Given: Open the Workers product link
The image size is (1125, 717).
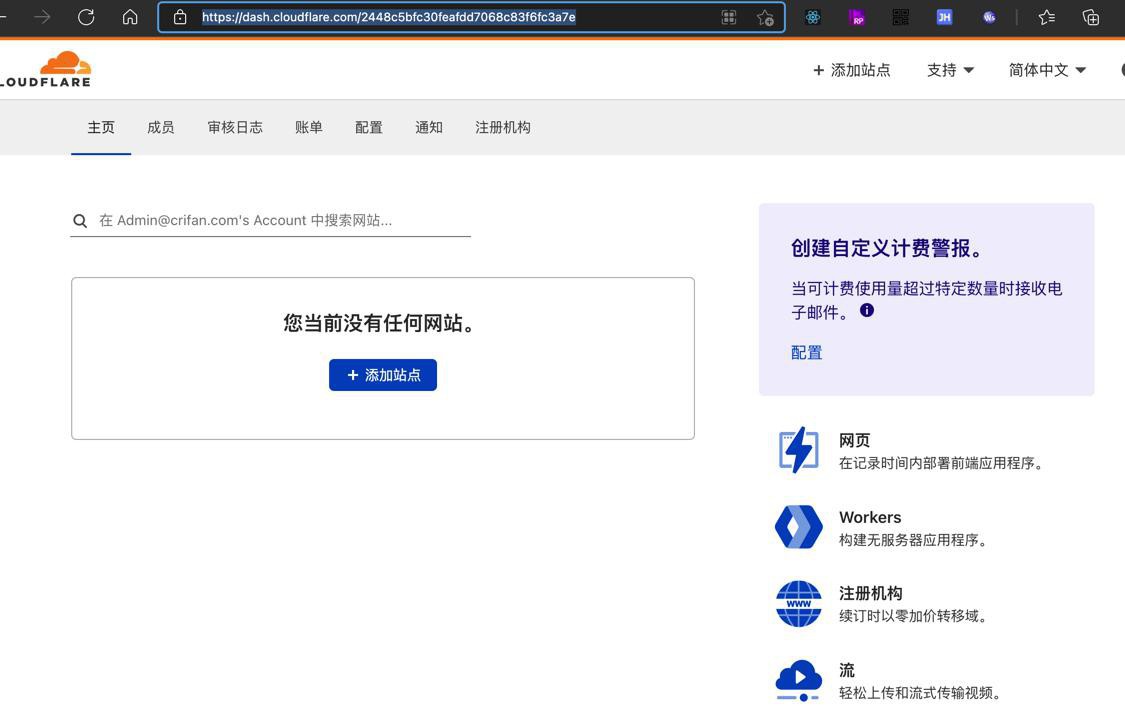Looking at the screenshot, I should pyautogui.click(x=870, y=517).
